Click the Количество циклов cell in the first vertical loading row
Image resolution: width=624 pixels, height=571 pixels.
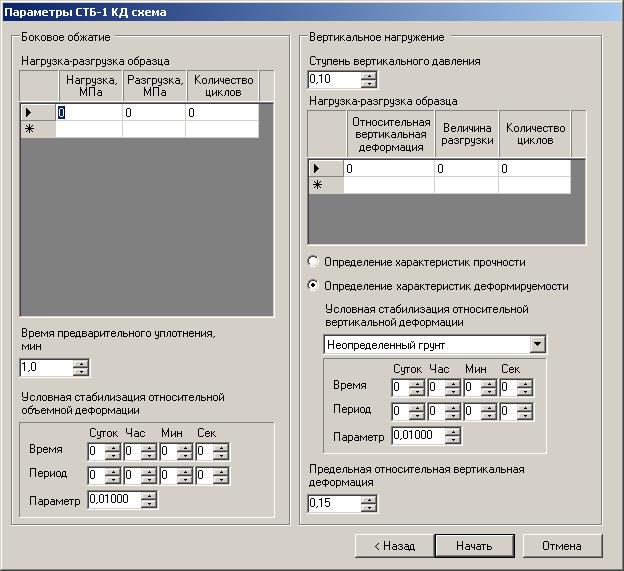(x=534, y=169)
